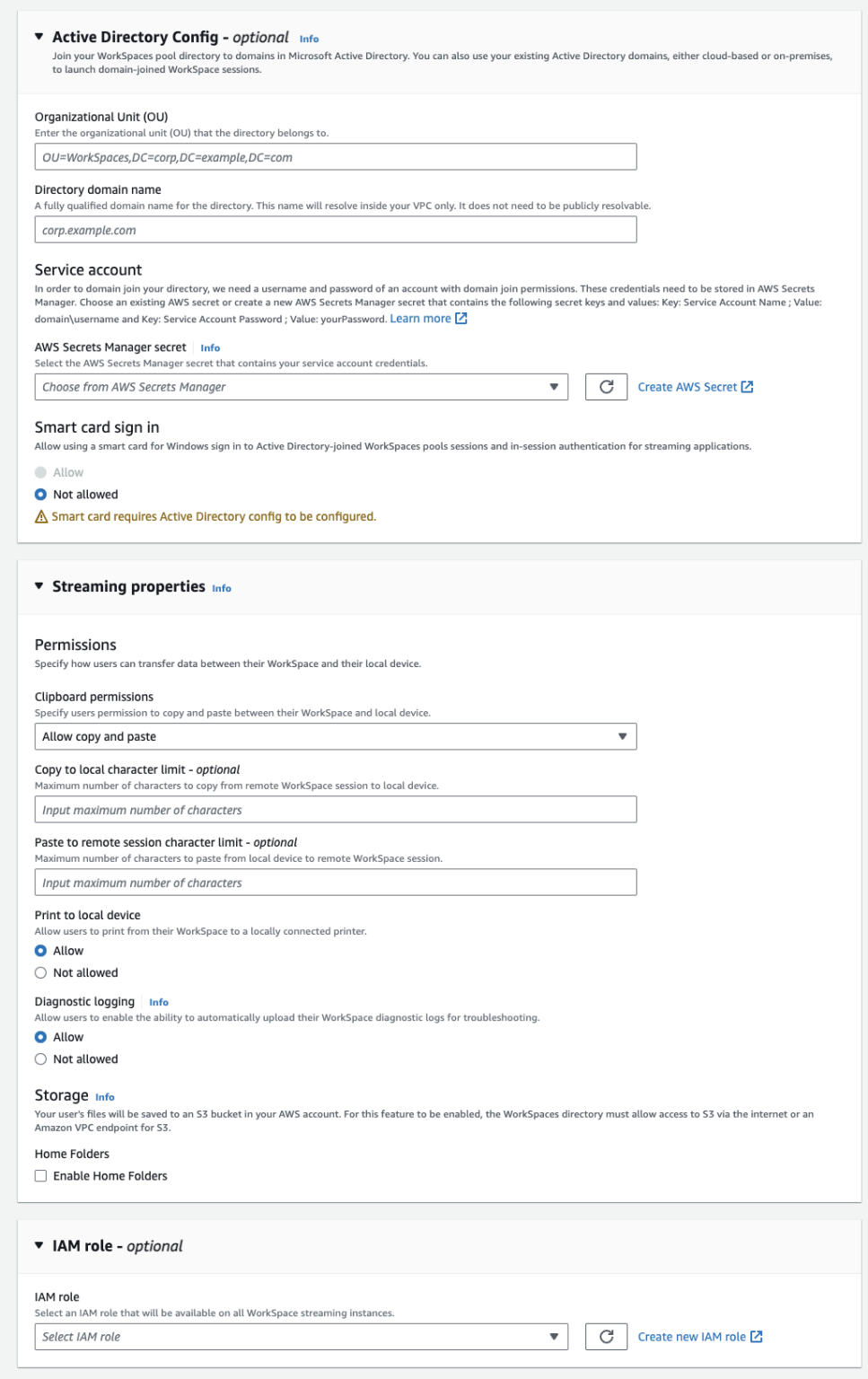Click the warning icon in the smart card notice
Image resolution: width=868 pixels, height=1379 pixels.
coord(41,514)
